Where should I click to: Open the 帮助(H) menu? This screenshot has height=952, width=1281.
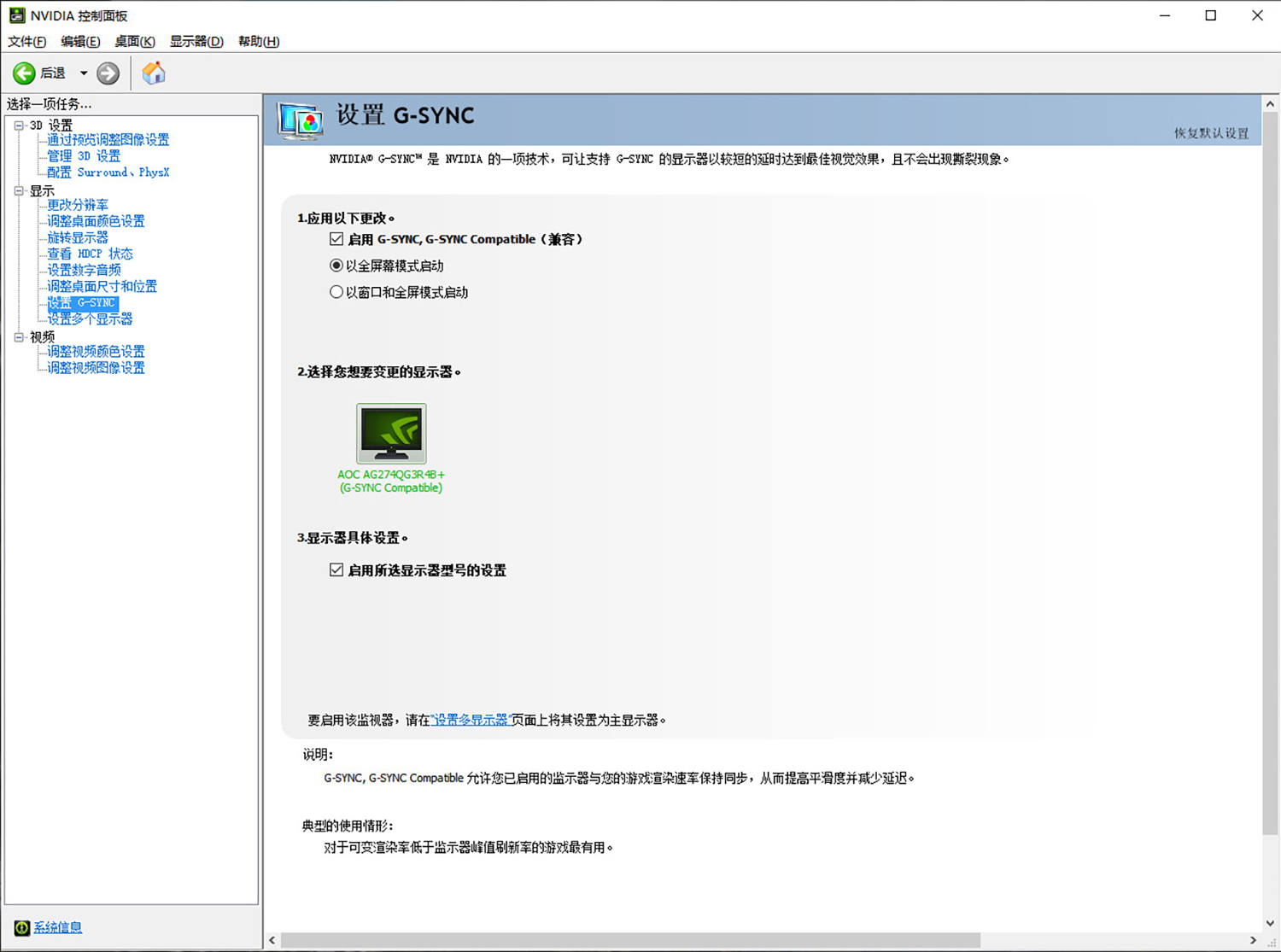(258, 41)
